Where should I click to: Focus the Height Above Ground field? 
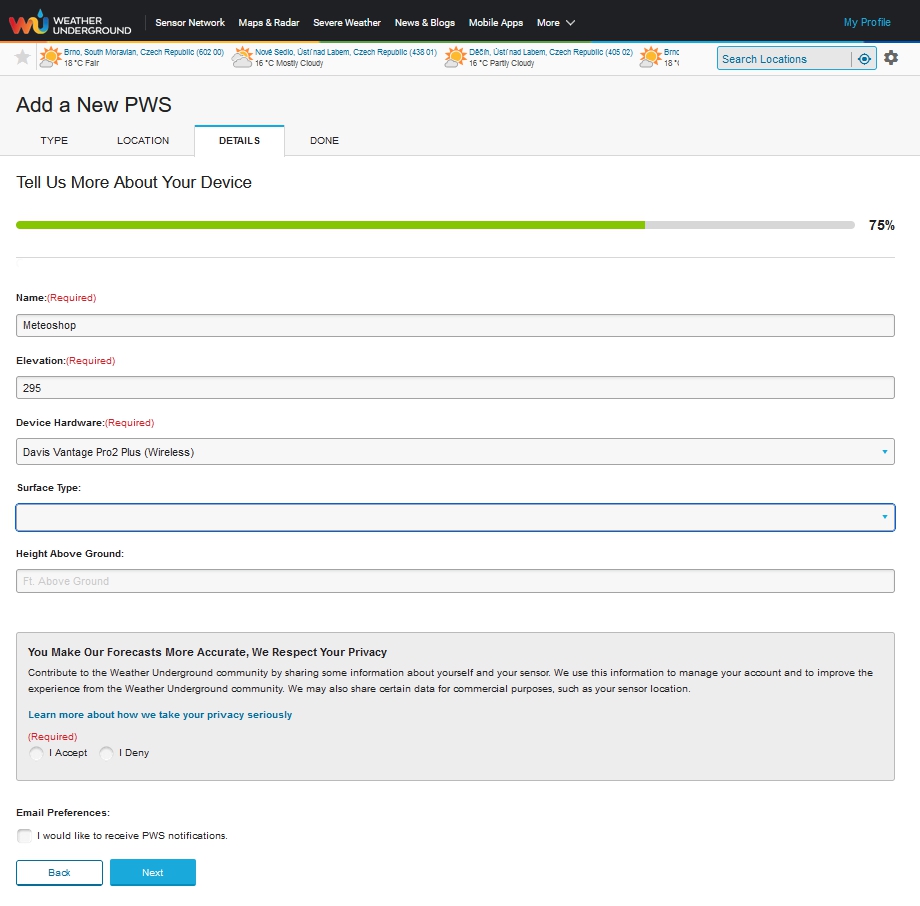pyautogui.click(x=455, y=581)
